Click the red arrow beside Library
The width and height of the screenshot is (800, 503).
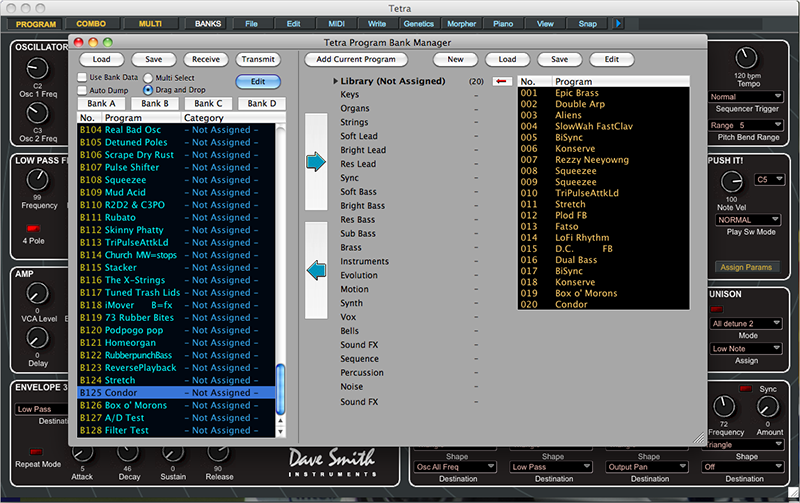[502, 81]
